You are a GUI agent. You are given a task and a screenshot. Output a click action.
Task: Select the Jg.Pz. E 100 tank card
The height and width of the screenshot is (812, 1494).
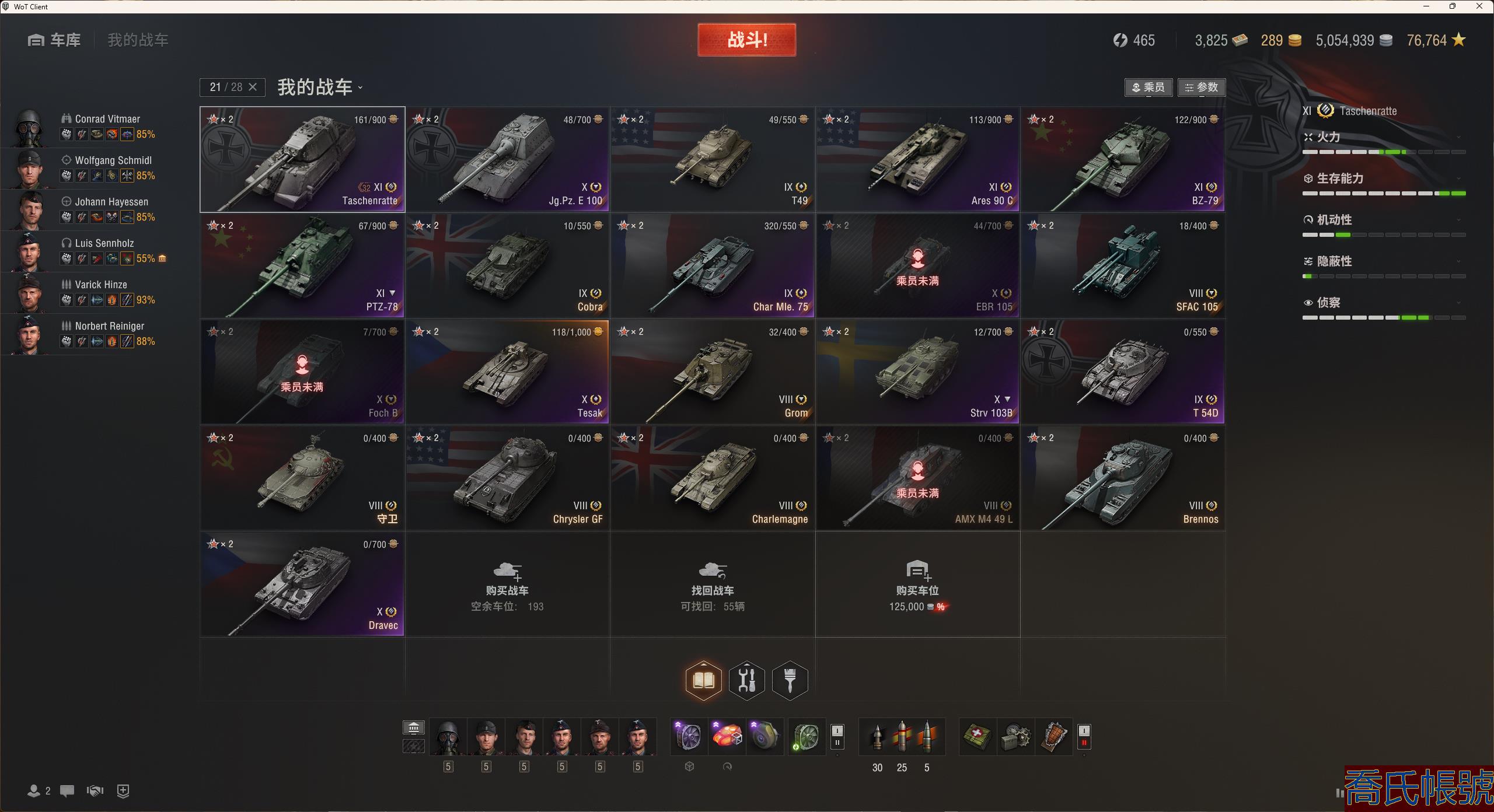point(508,159)
